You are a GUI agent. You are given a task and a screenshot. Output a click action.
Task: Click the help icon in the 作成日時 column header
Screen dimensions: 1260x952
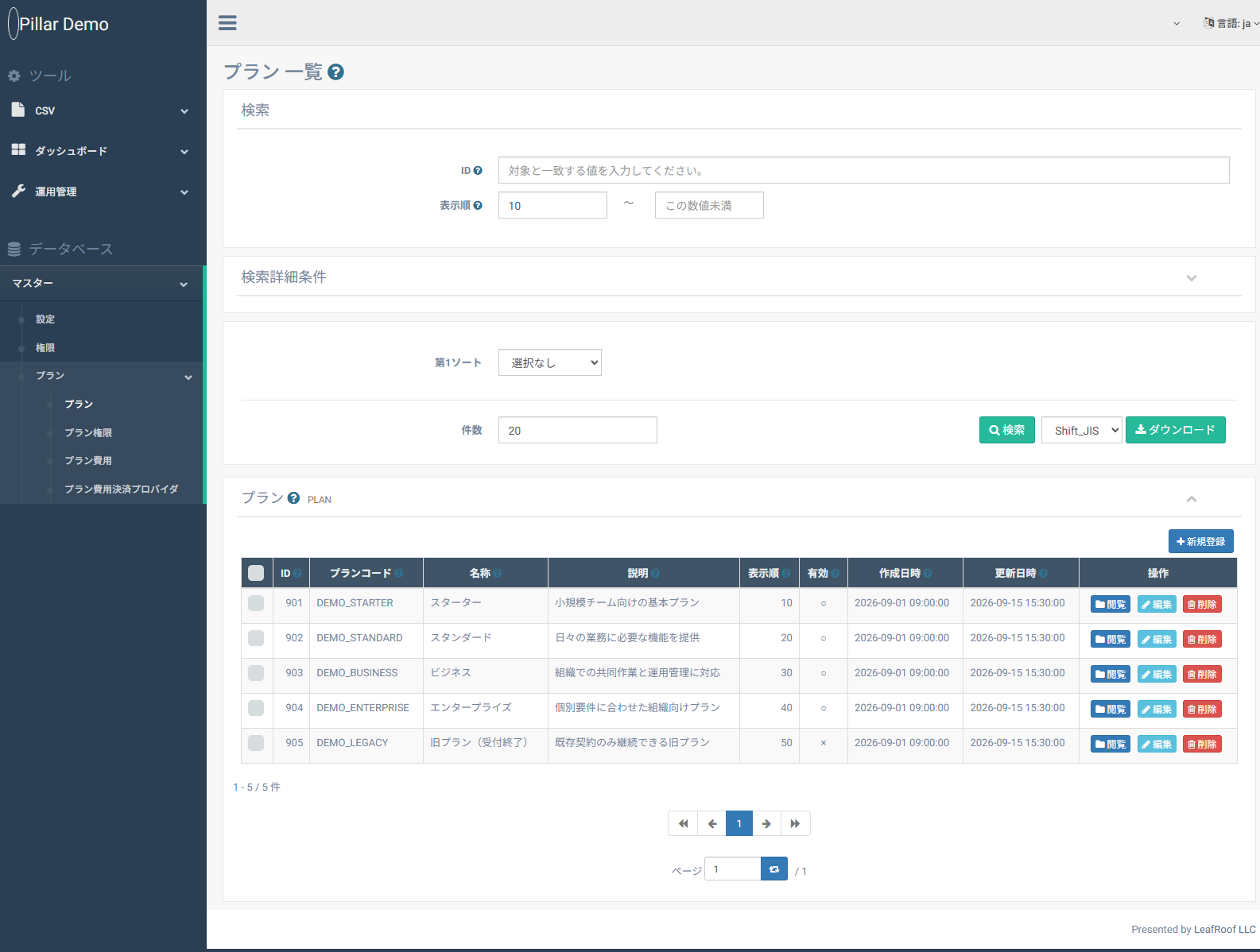928,573
